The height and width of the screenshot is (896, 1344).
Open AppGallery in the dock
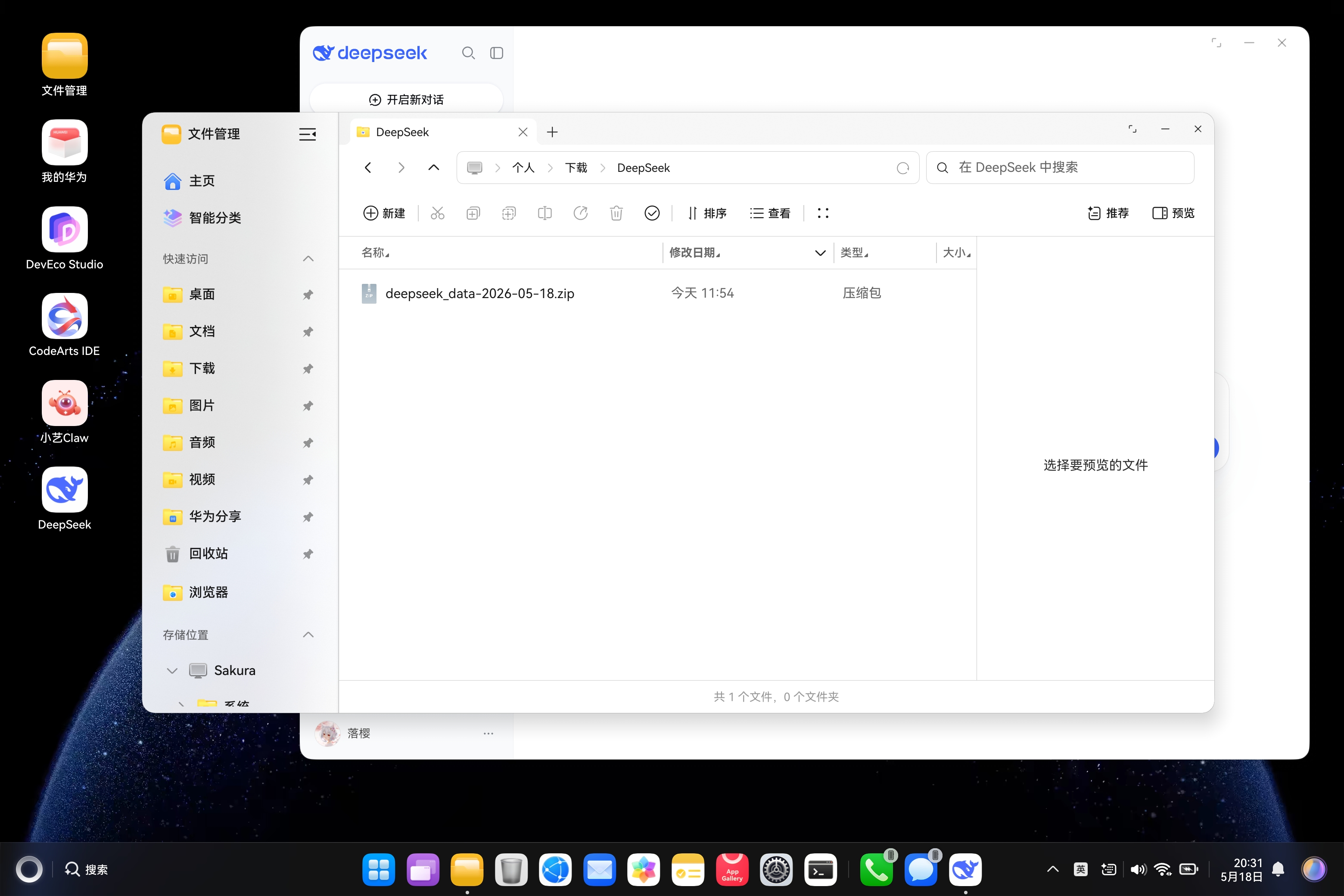click(732, 869)
